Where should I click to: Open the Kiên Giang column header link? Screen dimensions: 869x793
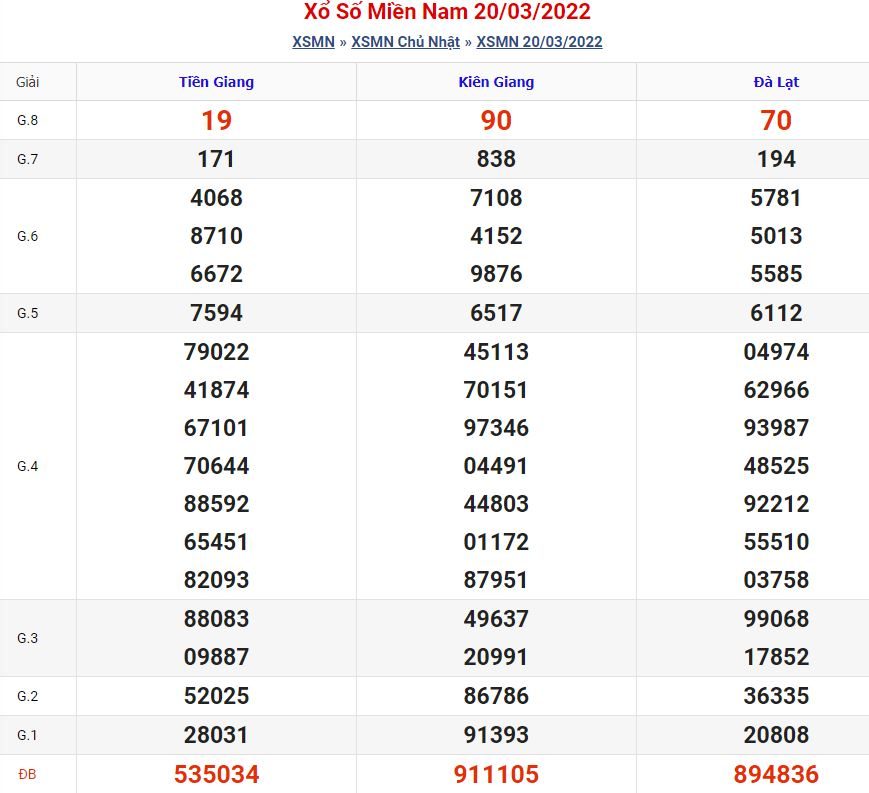496,82
